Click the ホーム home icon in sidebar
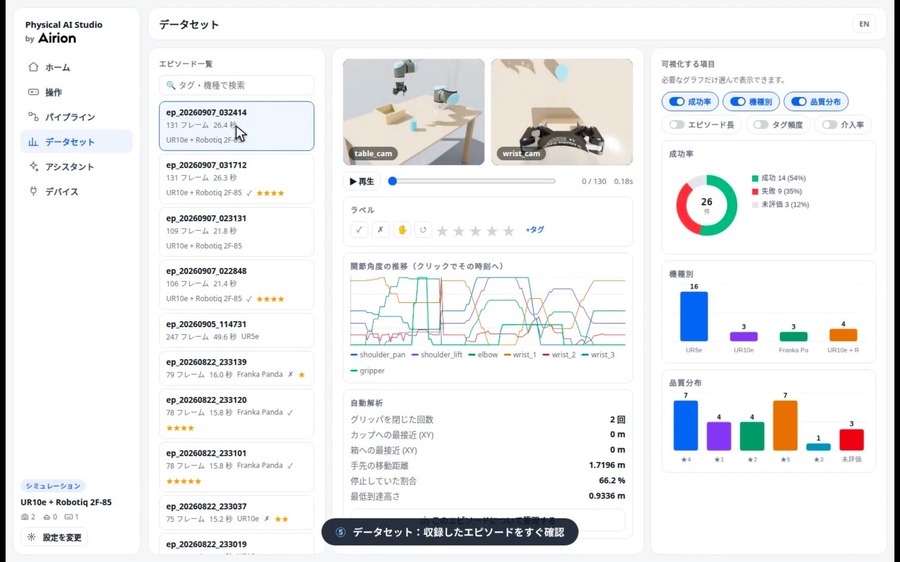Viewport: 900px width, 562px height. click(33, 67)
